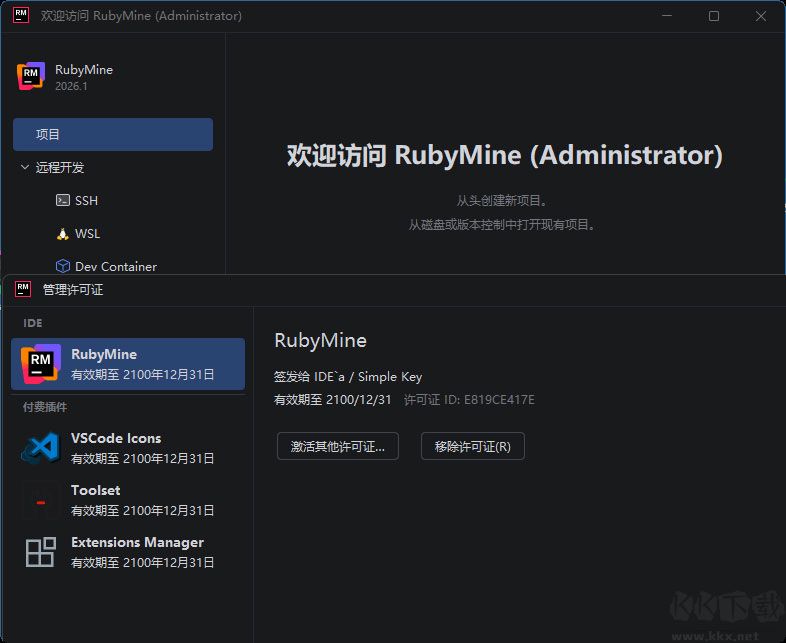Close the RubyMine welcome window
Screen dimensions: 786x643
coord(760,16)
